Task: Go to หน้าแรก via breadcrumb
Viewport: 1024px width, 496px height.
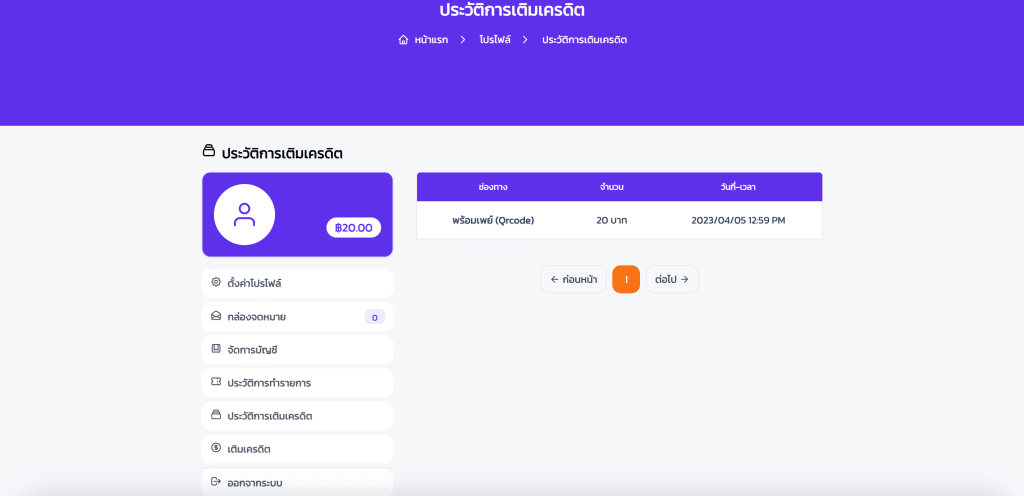Action: (x=431, y=40)
